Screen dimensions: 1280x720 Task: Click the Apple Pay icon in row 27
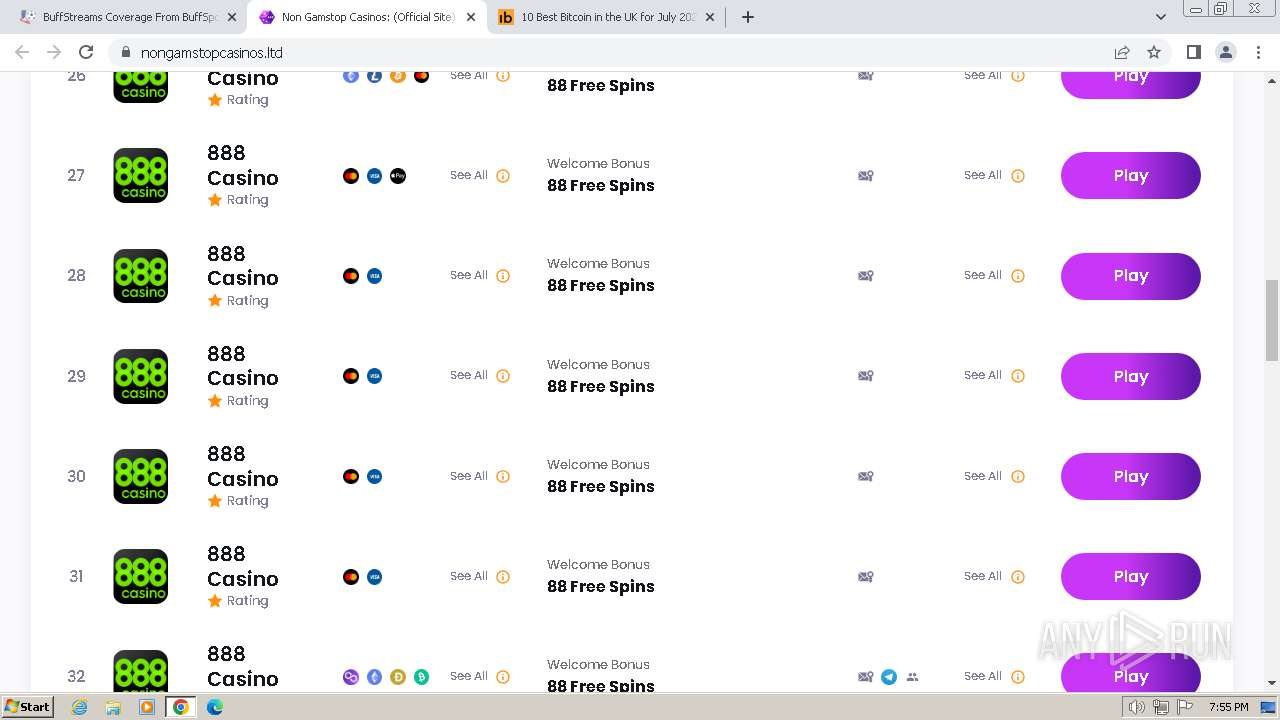(398, 176)
